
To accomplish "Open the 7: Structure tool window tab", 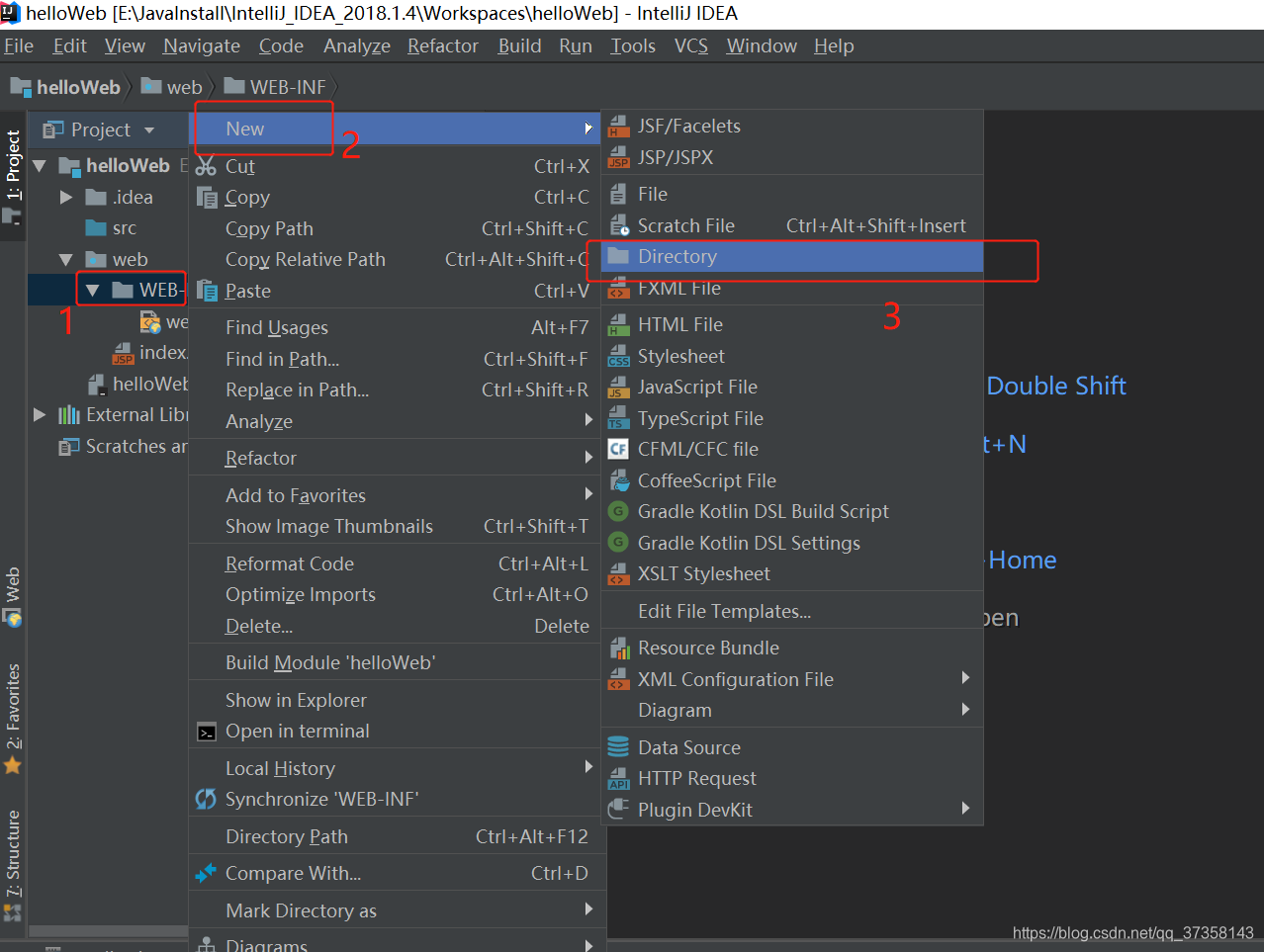I will [13, 865].
